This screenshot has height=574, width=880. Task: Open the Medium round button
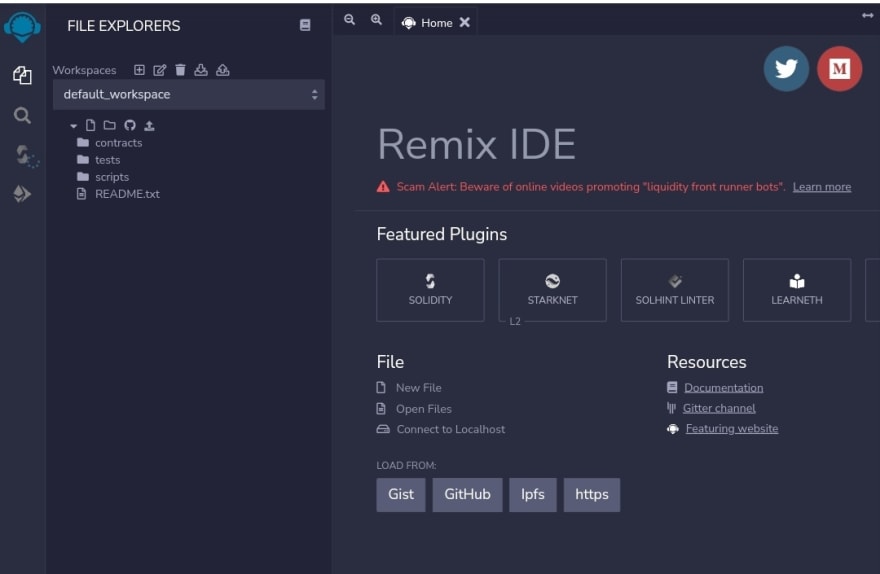click(x=840, y=68)
